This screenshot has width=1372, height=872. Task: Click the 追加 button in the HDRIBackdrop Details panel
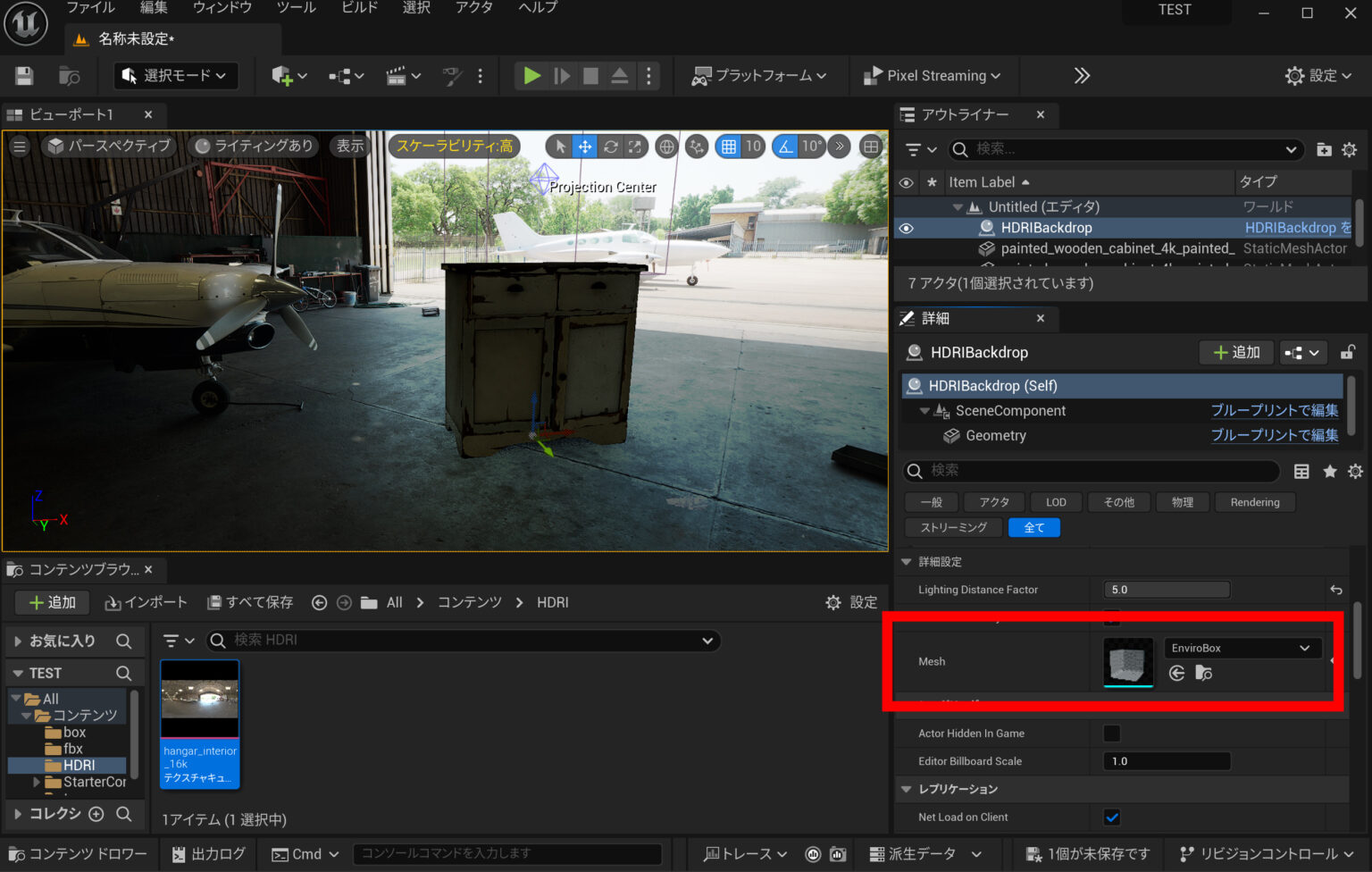click(1236, 352)
